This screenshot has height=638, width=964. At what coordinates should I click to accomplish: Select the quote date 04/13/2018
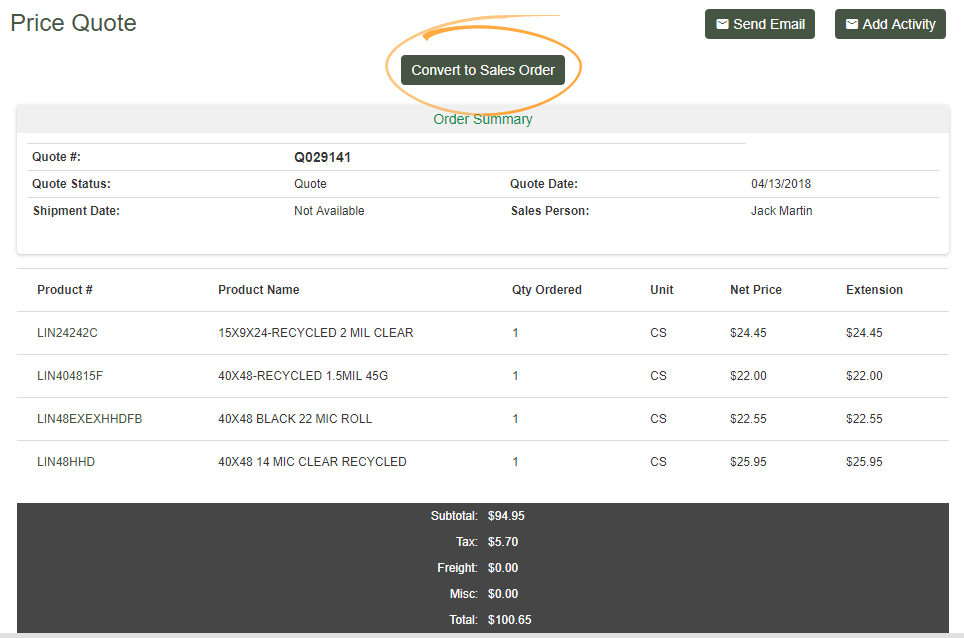(x=781, y=183)
